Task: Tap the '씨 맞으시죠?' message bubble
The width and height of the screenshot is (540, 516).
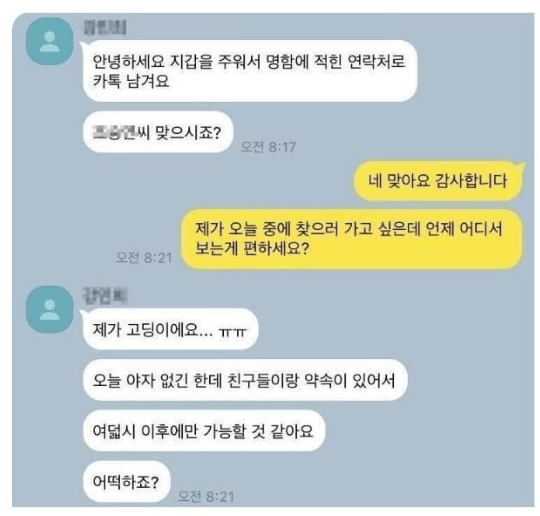Action: coord(158,132)
